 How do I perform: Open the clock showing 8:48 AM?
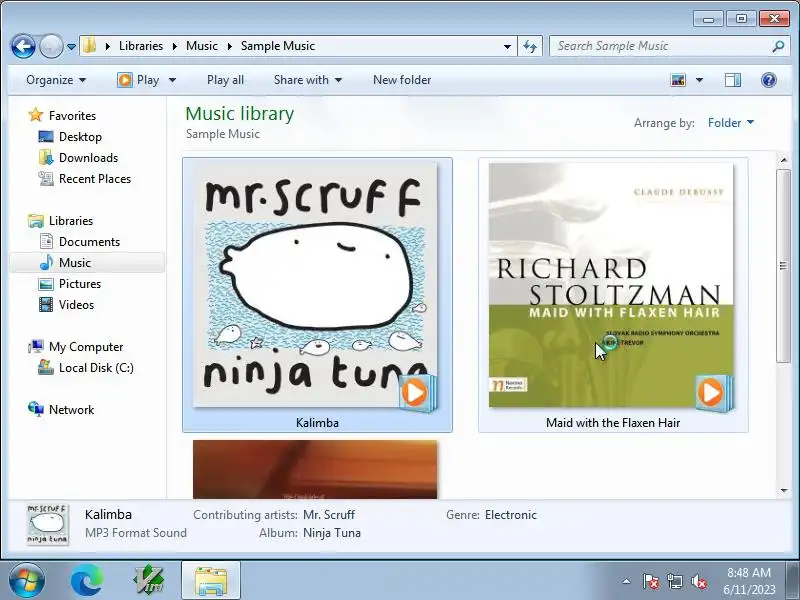point(749,581)
